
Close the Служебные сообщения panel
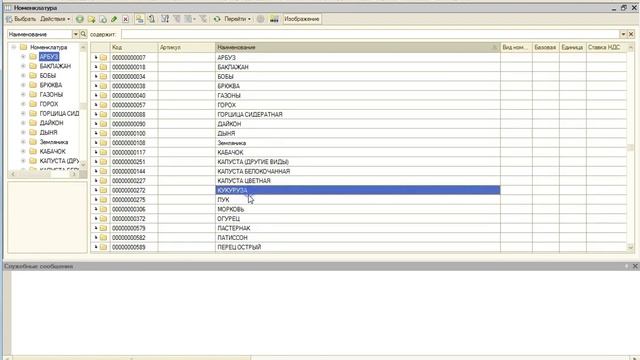(x=635, y=266)
